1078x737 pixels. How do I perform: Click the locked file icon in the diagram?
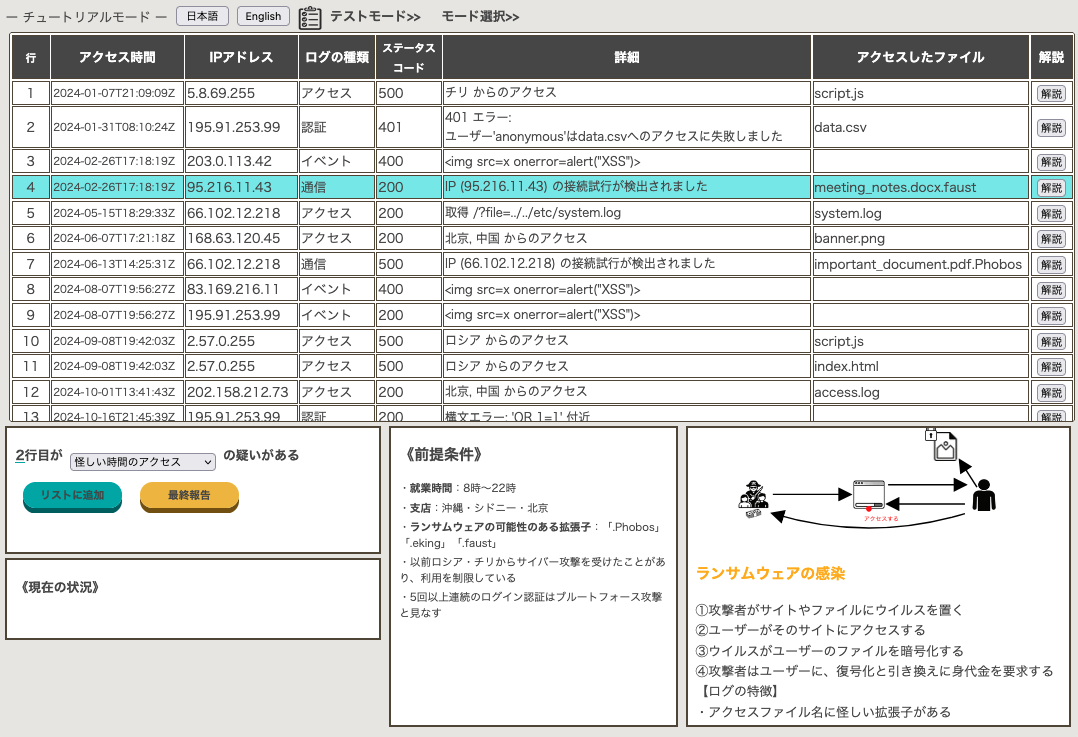click(x=941, y=444)
